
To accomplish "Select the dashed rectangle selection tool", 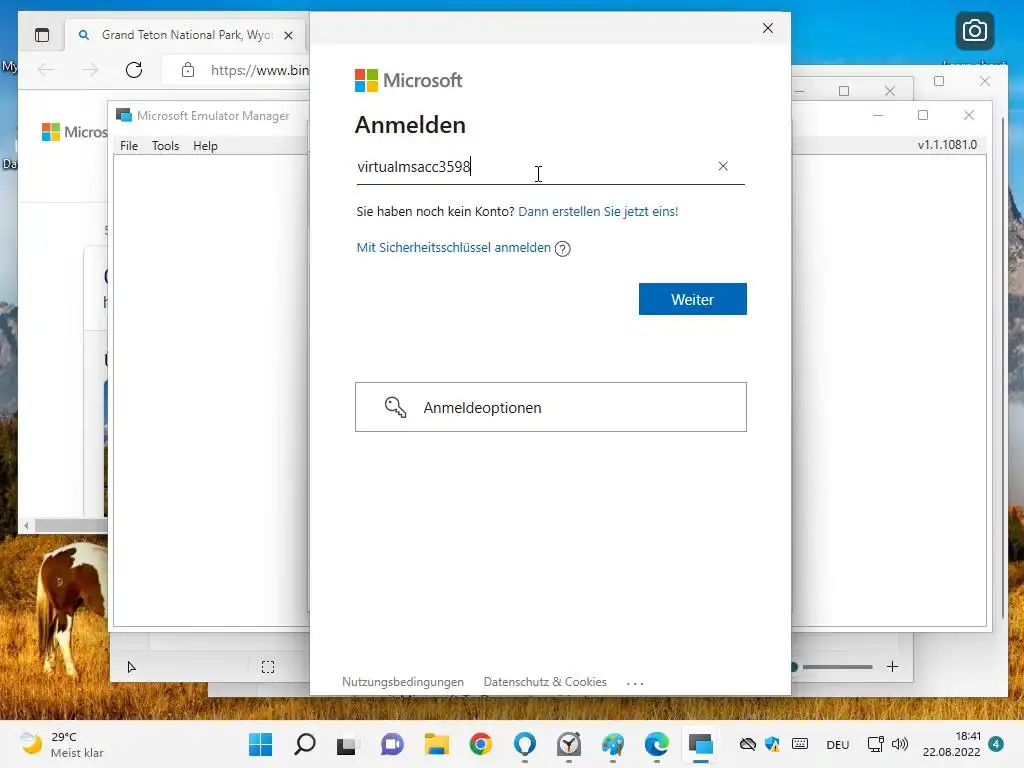I will tap(268, 667).
